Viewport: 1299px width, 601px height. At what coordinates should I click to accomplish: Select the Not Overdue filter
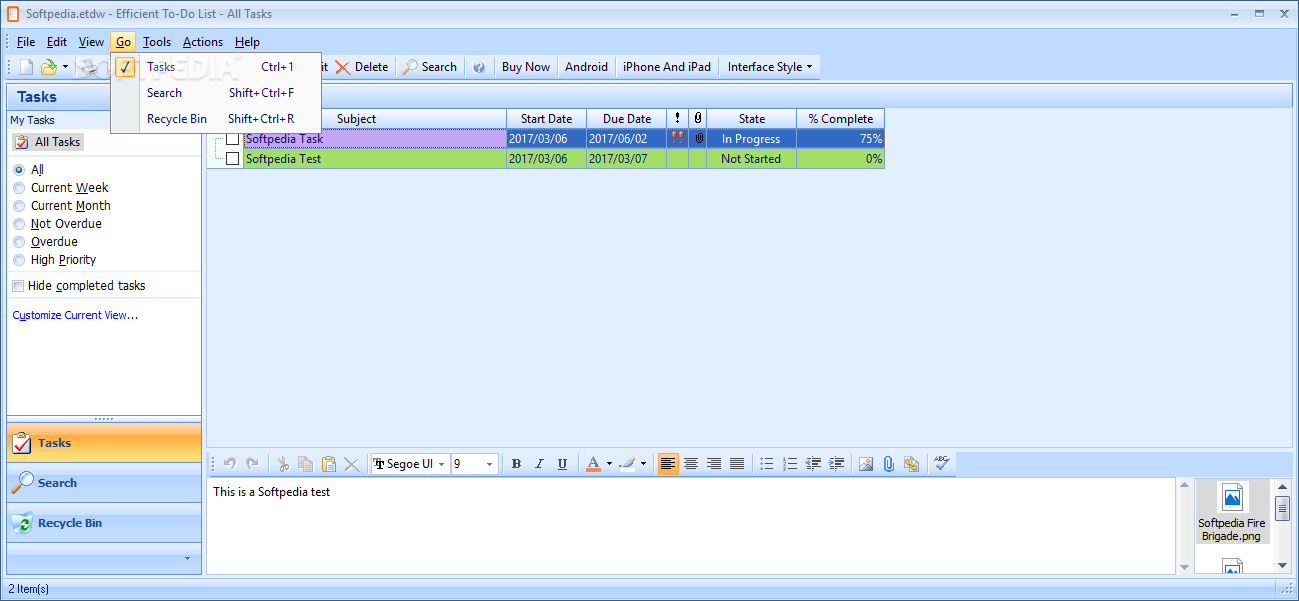pos(19,224)
